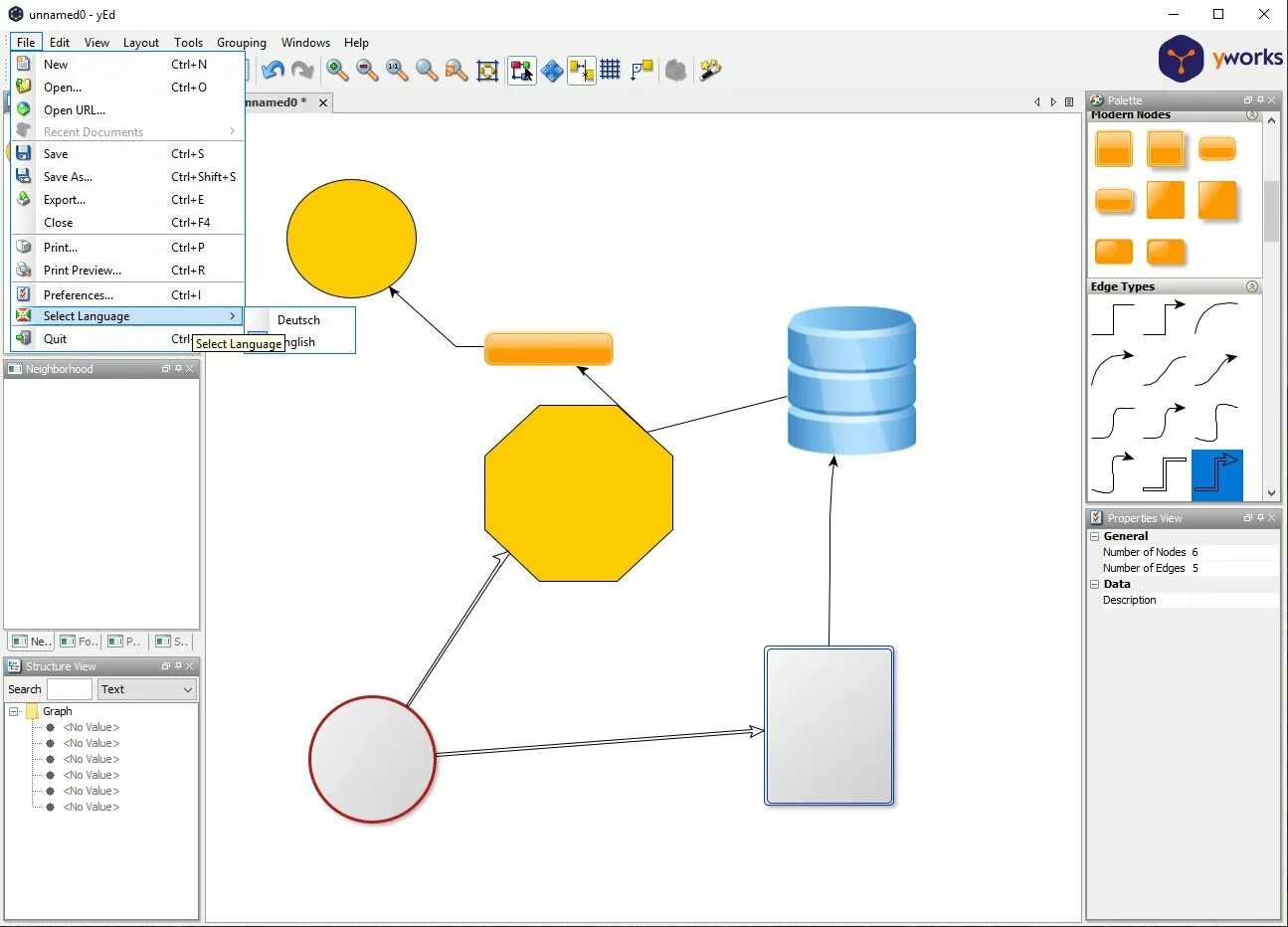Select the orange rounded rectangle node on canvas
Viewport: 1288px width, 927px height.
click(x=549, y=349)
